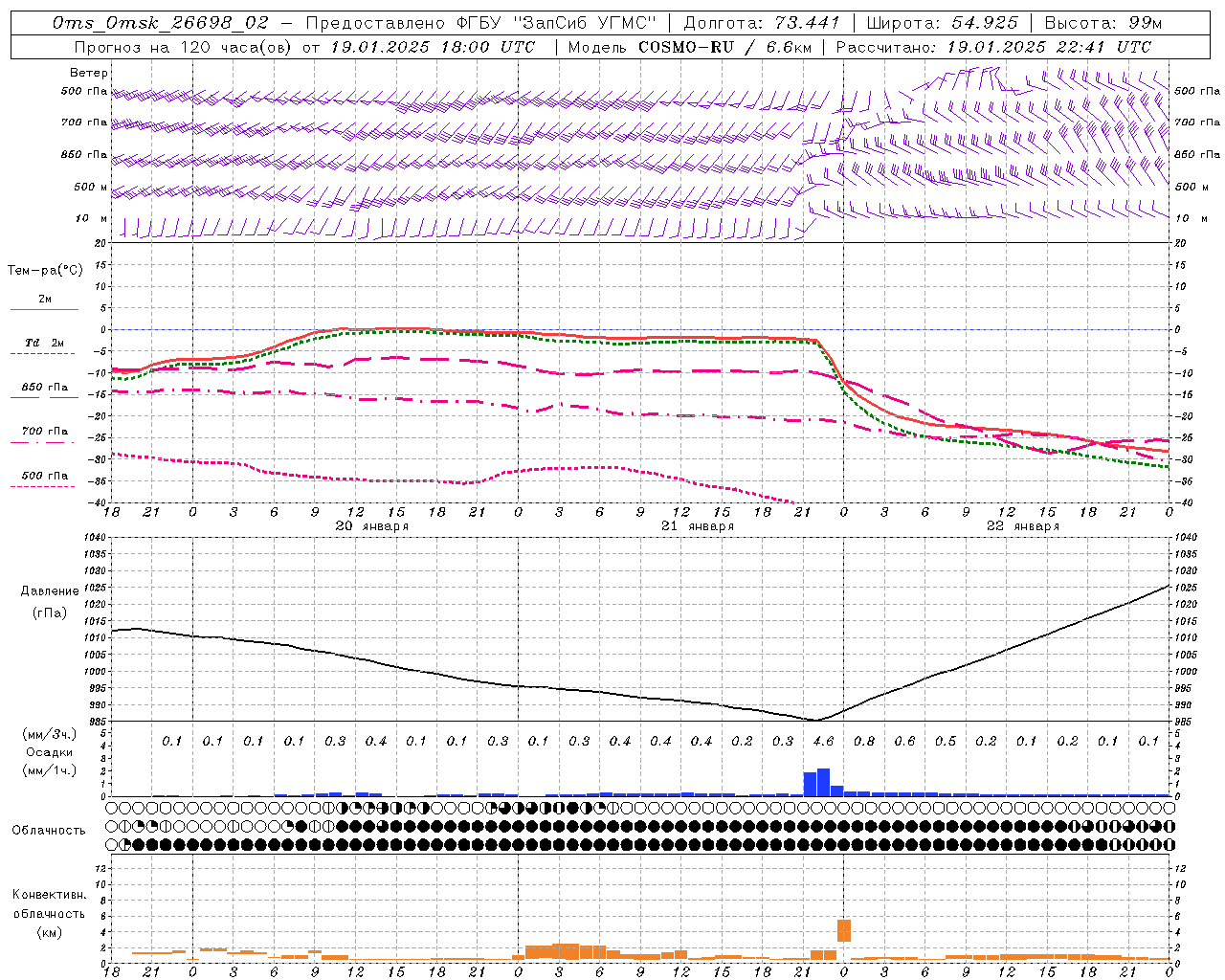Select the Рассчитано: 19.01.2025 22:41 UTC text
This screenshot has width=1225, height=980.
click(993, 47)
